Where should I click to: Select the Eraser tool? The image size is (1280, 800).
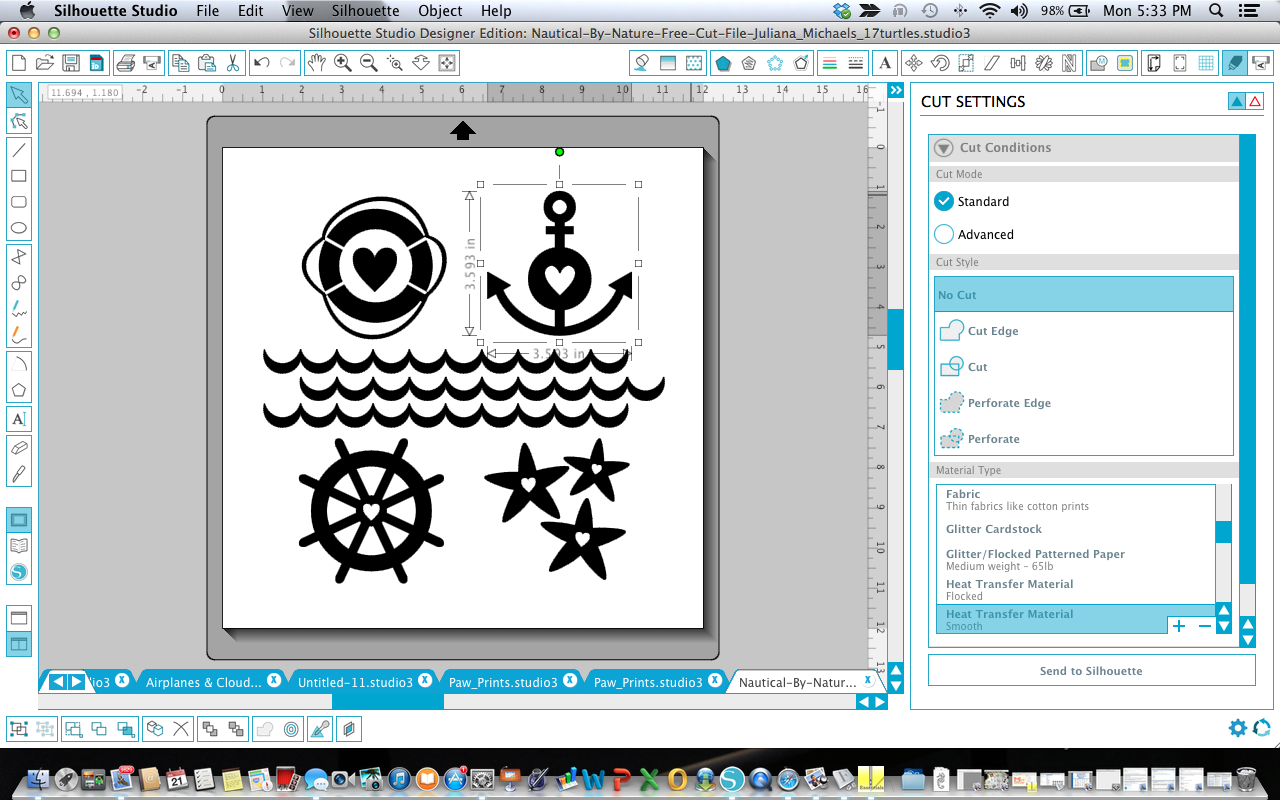pos(19,447)
